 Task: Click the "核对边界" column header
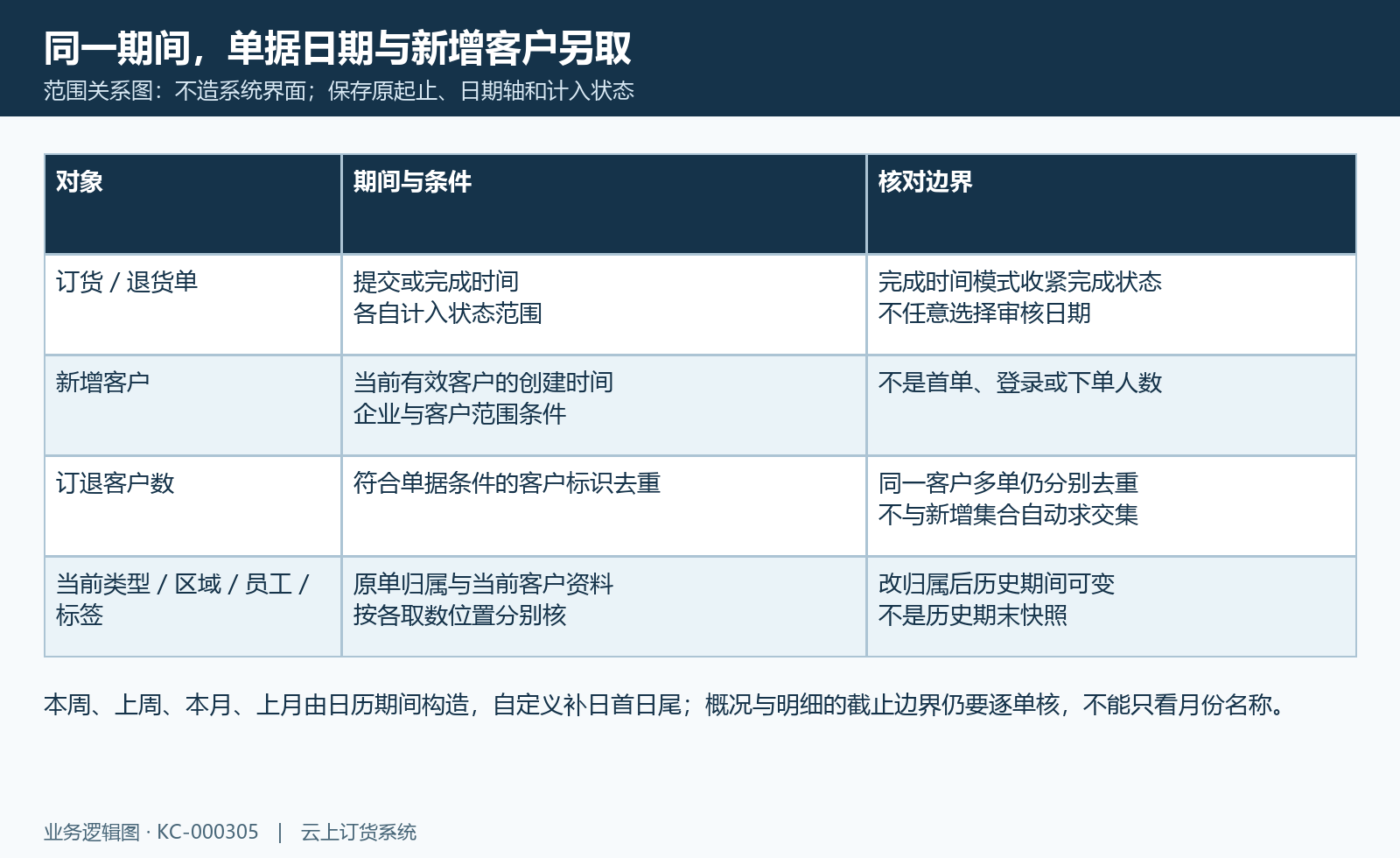coord(926,181)
